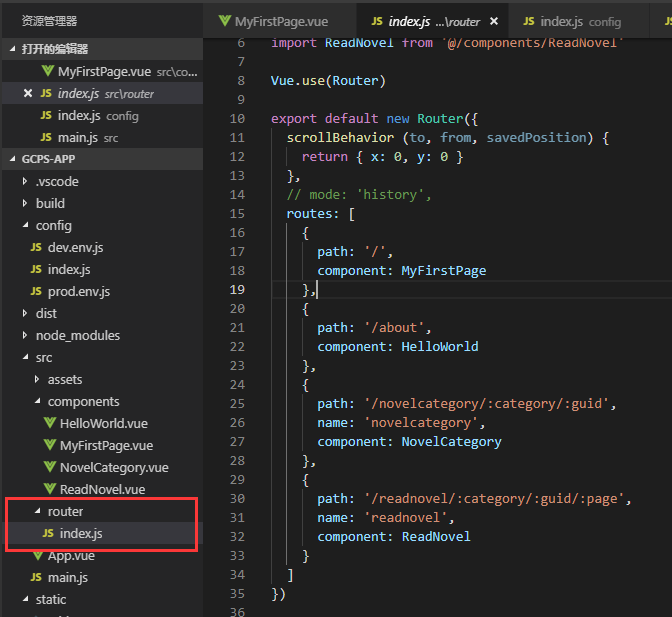The width and height of the screenshot is (672, 617).
Task: Place cursor on 'Vue.use(Router)' line
Action: [x=328, y=81]
